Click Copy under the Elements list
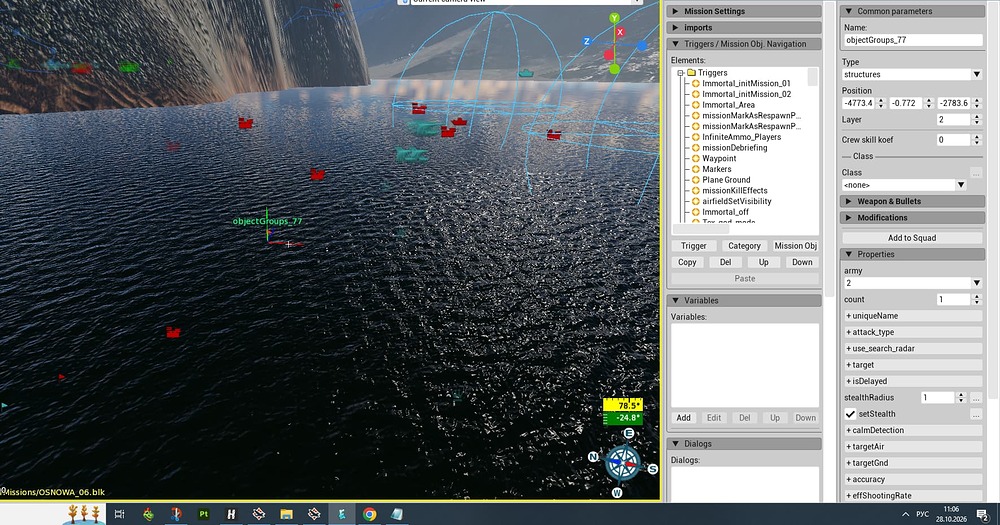The width and height of the screenshot is (1000, 525). (687, 262)
